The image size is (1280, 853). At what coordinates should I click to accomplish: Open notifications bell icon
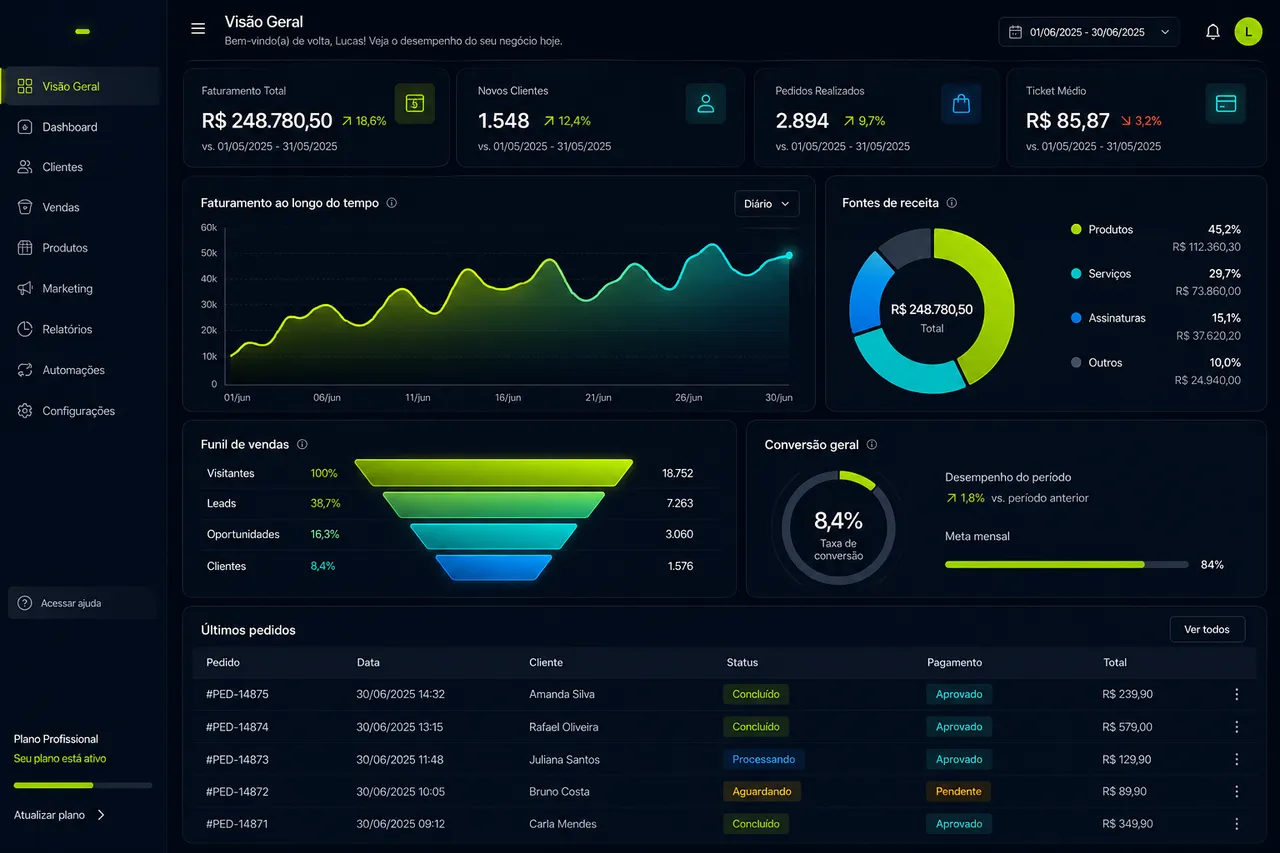(1213, 32)
